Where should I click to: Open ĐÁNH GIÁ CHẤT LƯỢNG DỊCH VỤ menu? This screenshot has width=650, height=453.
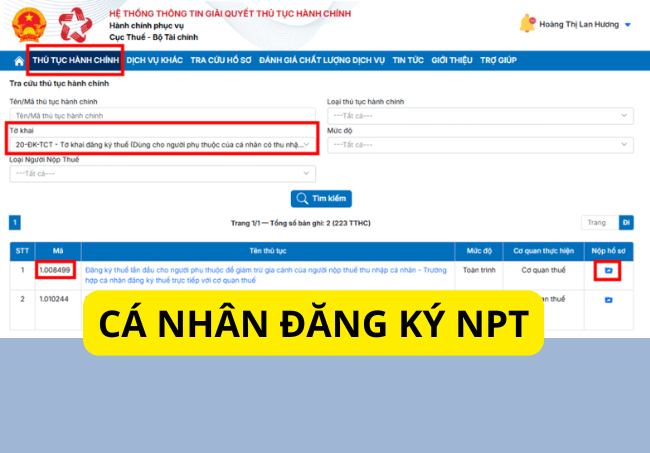coord(322,60)
